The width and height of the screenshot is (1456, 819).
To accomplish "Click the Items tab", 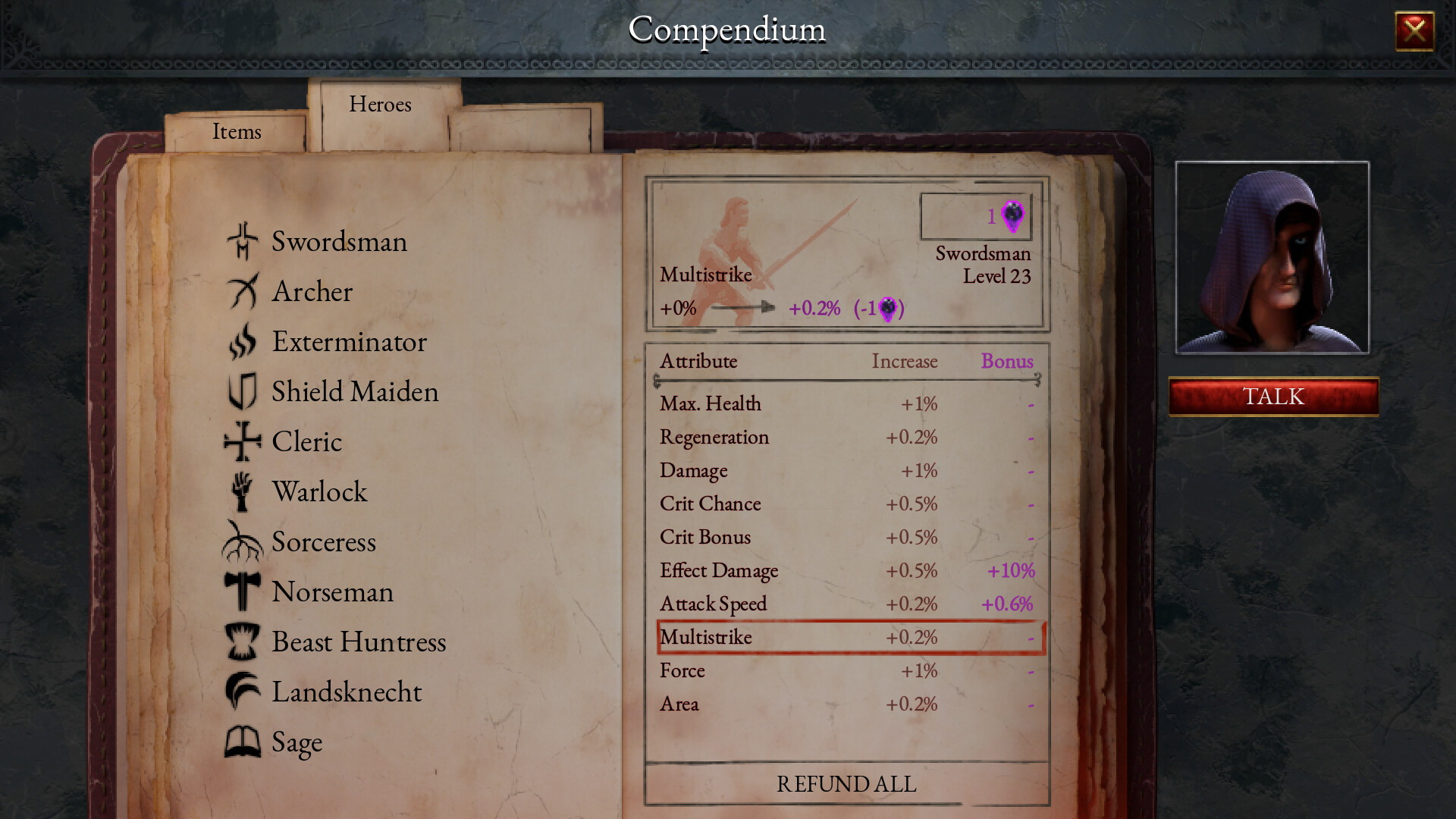I will (236, 130).
